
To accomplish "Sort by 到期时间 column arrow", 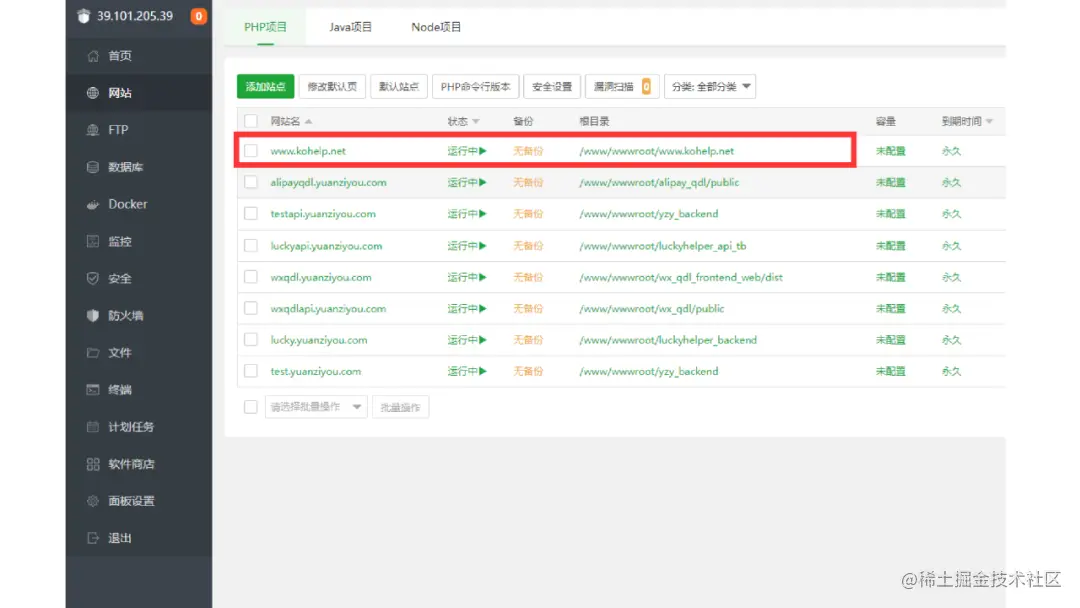I will 990,122.
